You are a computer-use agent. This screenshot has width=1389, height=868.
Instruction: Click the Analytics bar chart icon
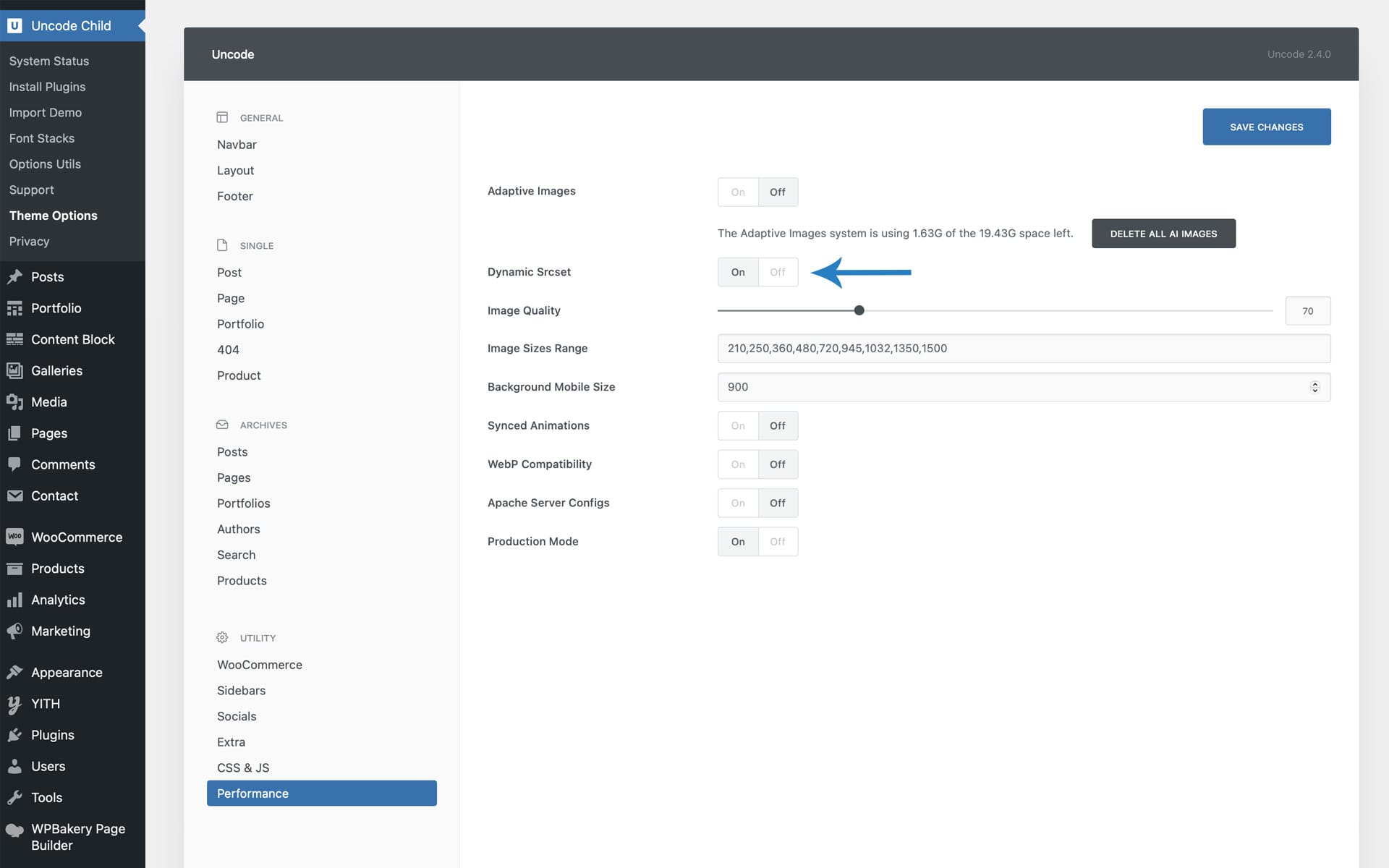(x=14, y=600)
